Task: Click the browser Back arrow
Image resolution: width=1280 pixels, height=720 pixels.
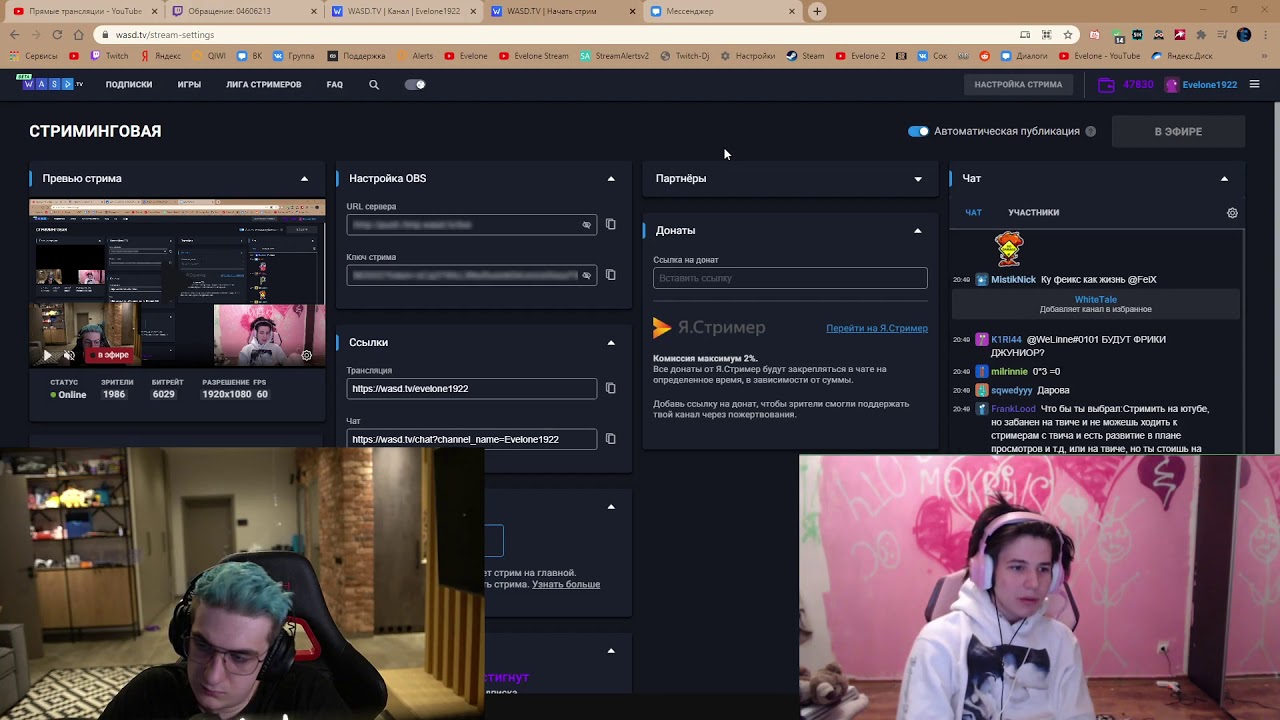Action: [x=14, y=35]
